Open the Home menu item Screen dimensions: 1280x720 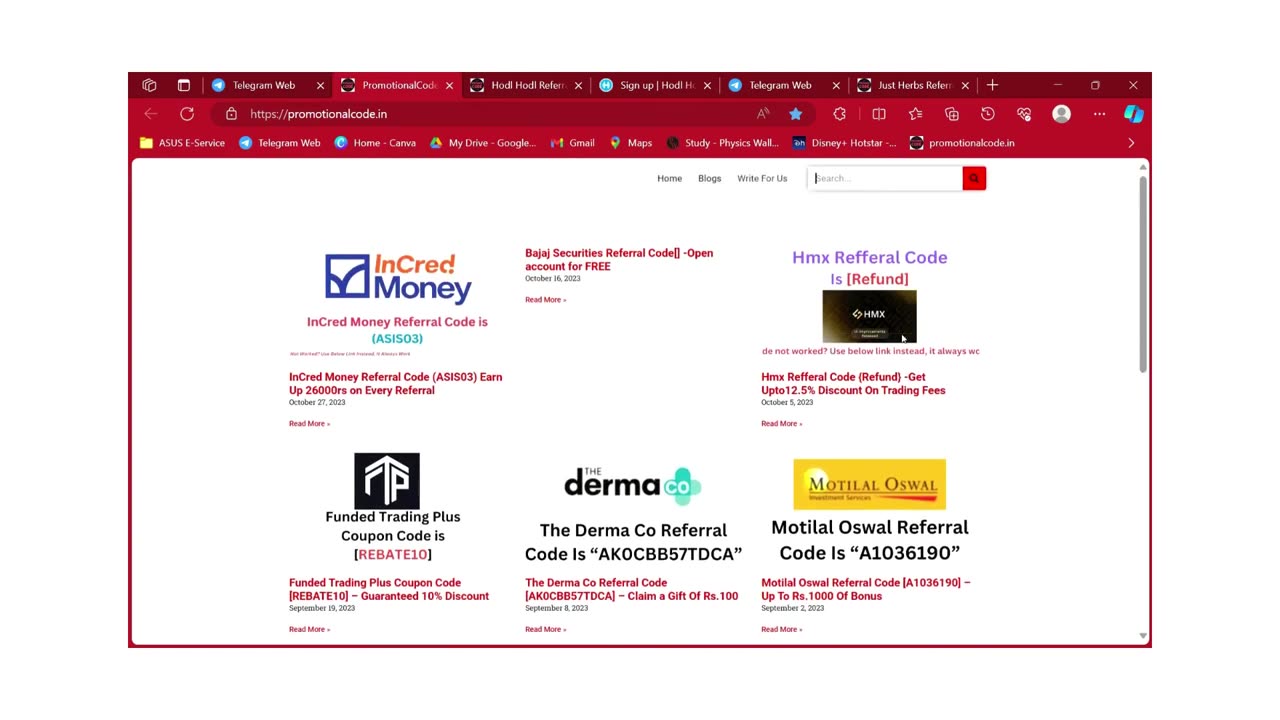click(x=669, y=178)
